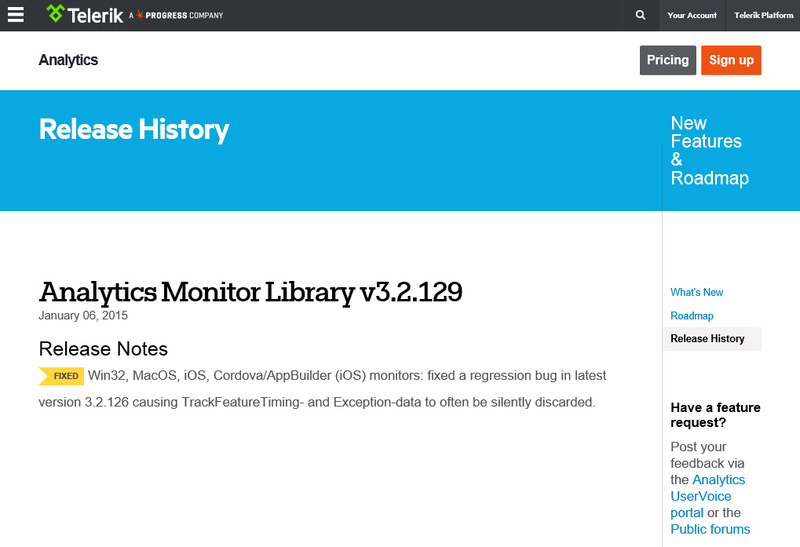Open the Your Account menu

(x=692, y=15)
